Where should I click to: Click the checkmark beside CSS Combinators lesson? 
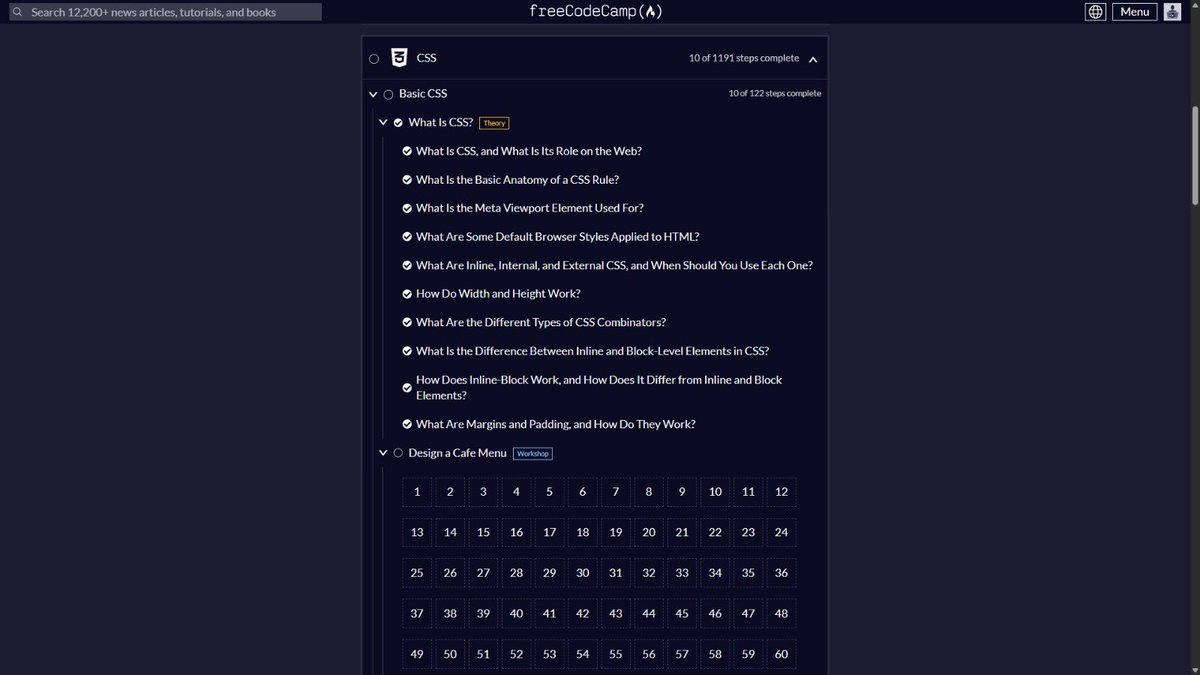(407, 321)
